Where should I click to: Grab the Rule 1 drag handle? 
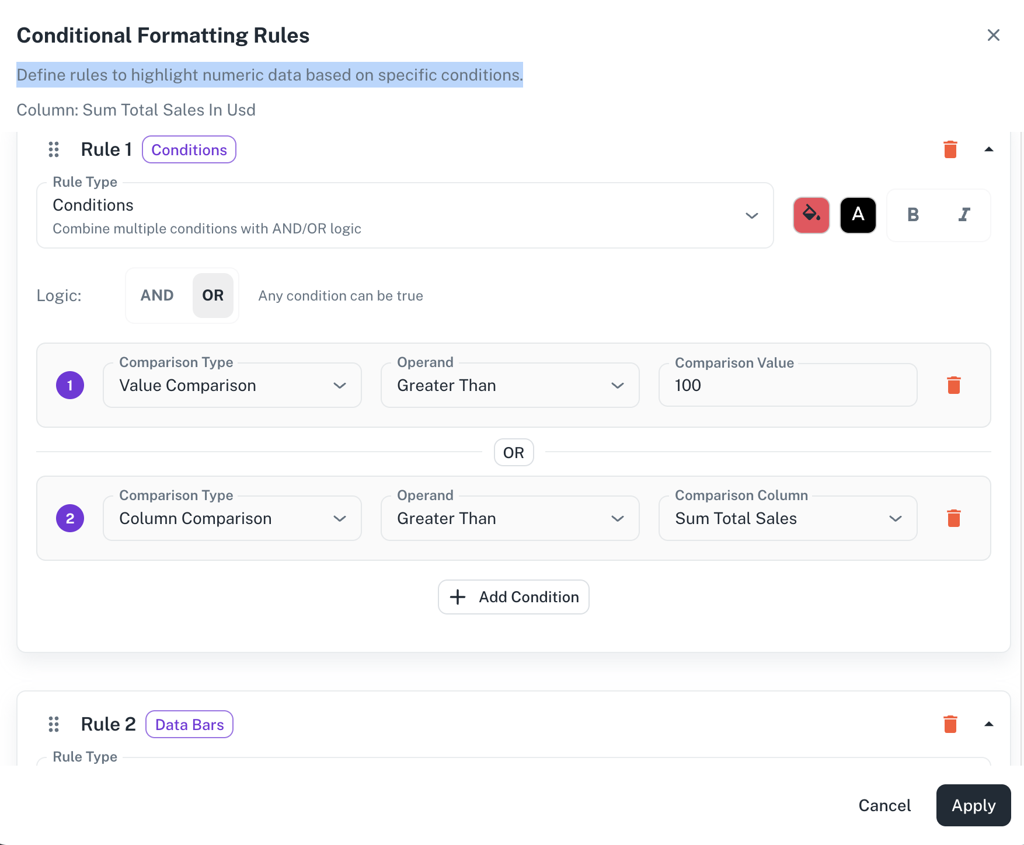click(x=54, y=150)
